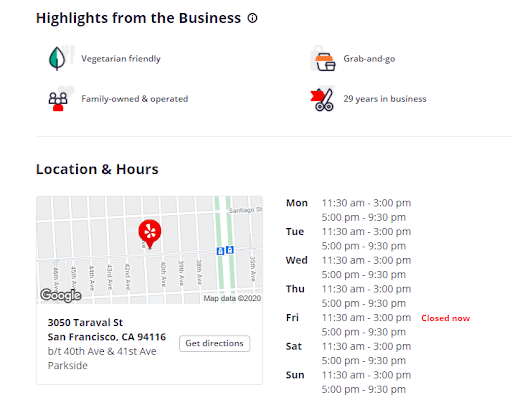
Task: Click the Grab-and-go bag icon
Action: pyautogui.click(x=323, y=59)
